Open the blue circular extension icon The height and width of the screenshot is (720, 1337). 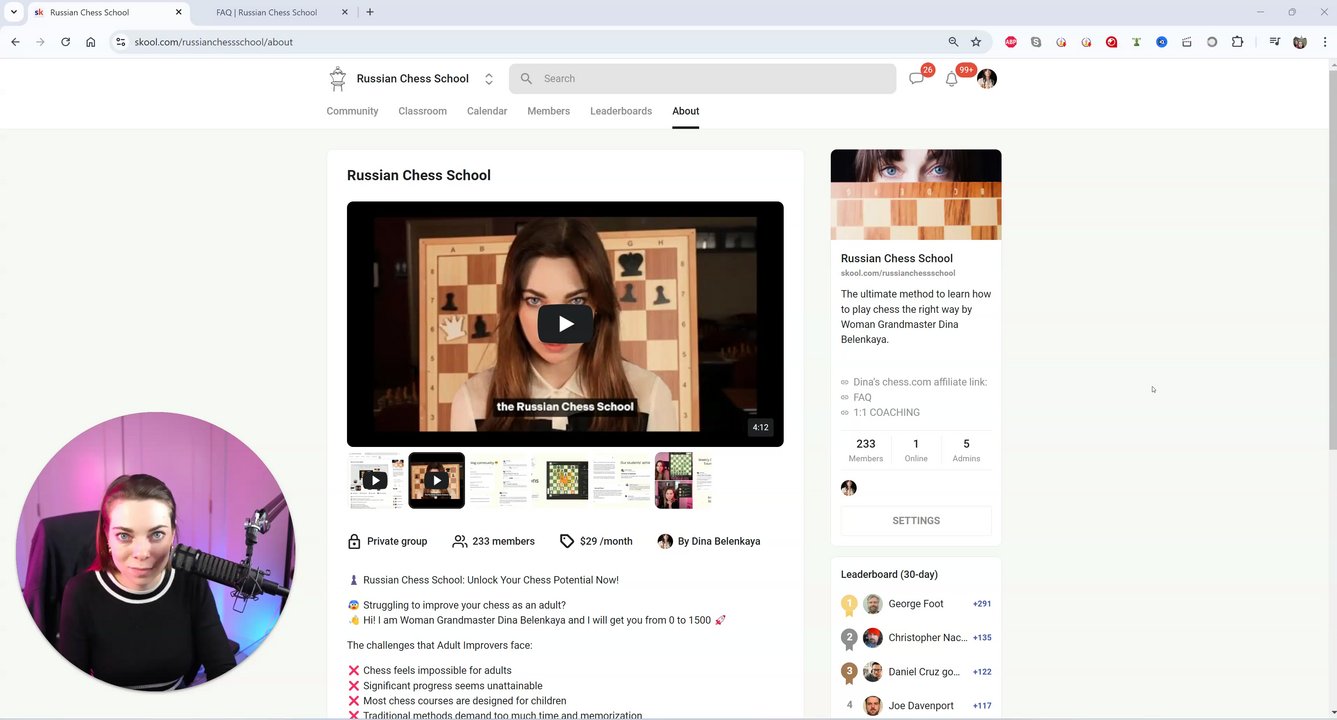tap(1161, 42)
